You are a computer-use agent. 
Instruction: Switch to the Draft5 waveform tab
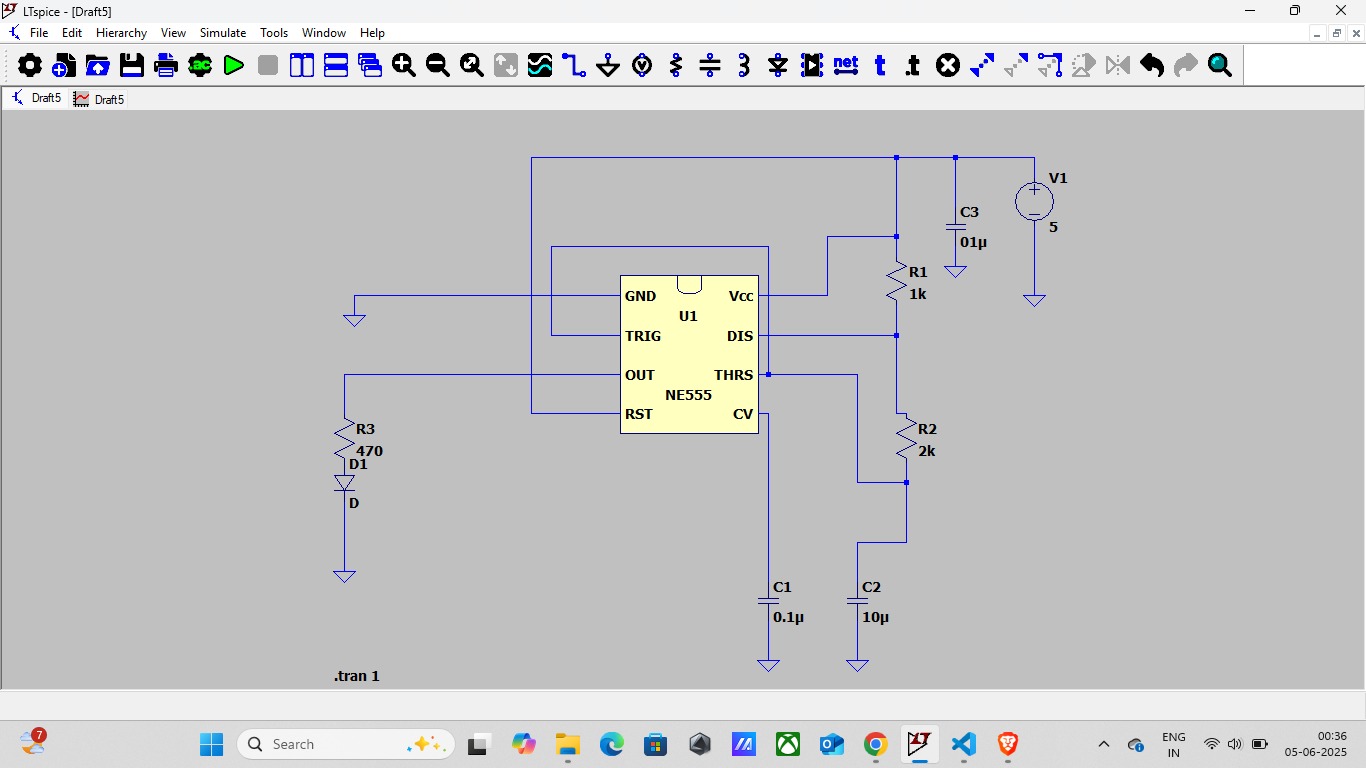point(99,99)
